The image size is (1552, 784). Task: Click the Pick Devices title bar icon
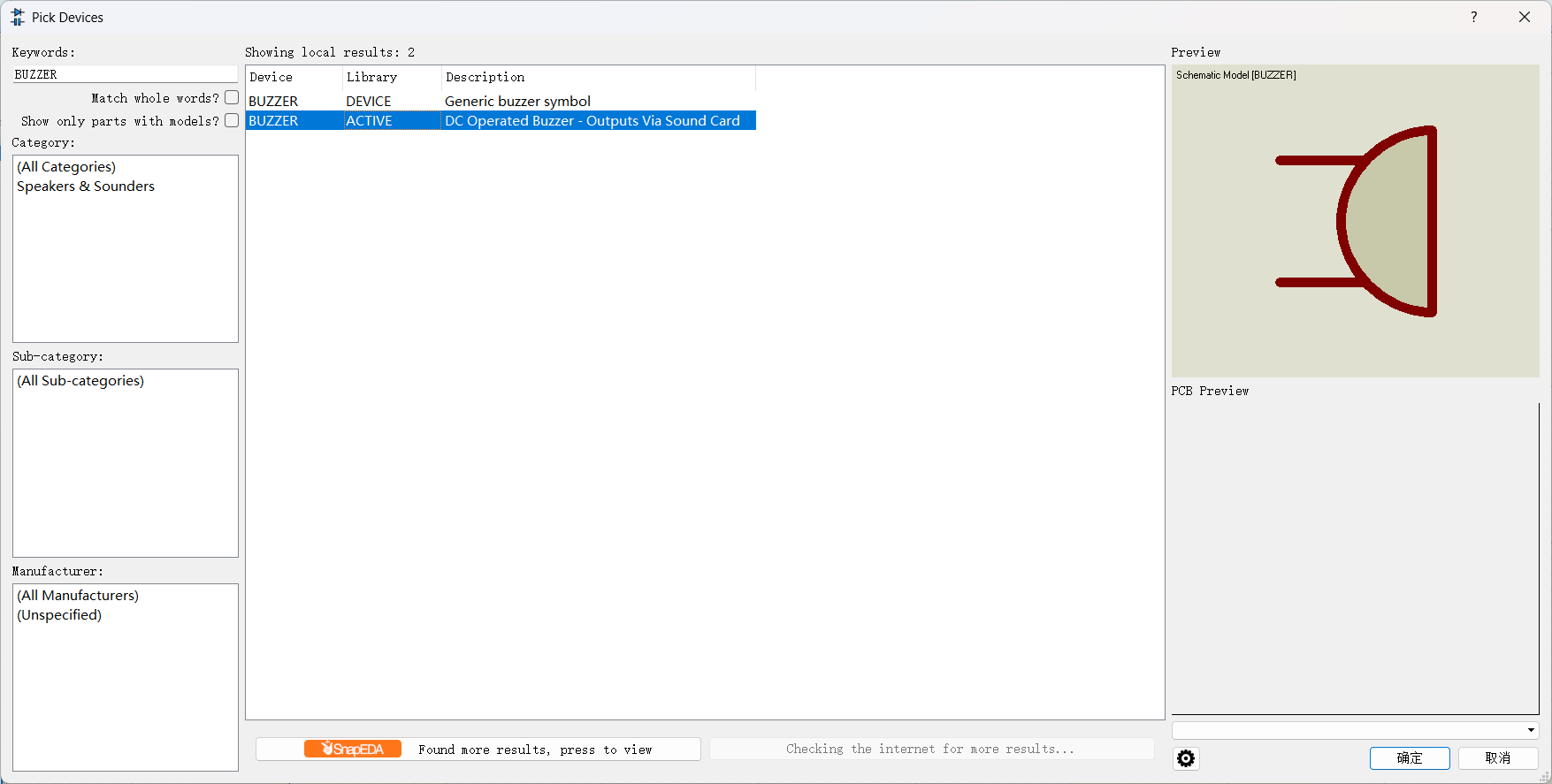click(18, 17)
